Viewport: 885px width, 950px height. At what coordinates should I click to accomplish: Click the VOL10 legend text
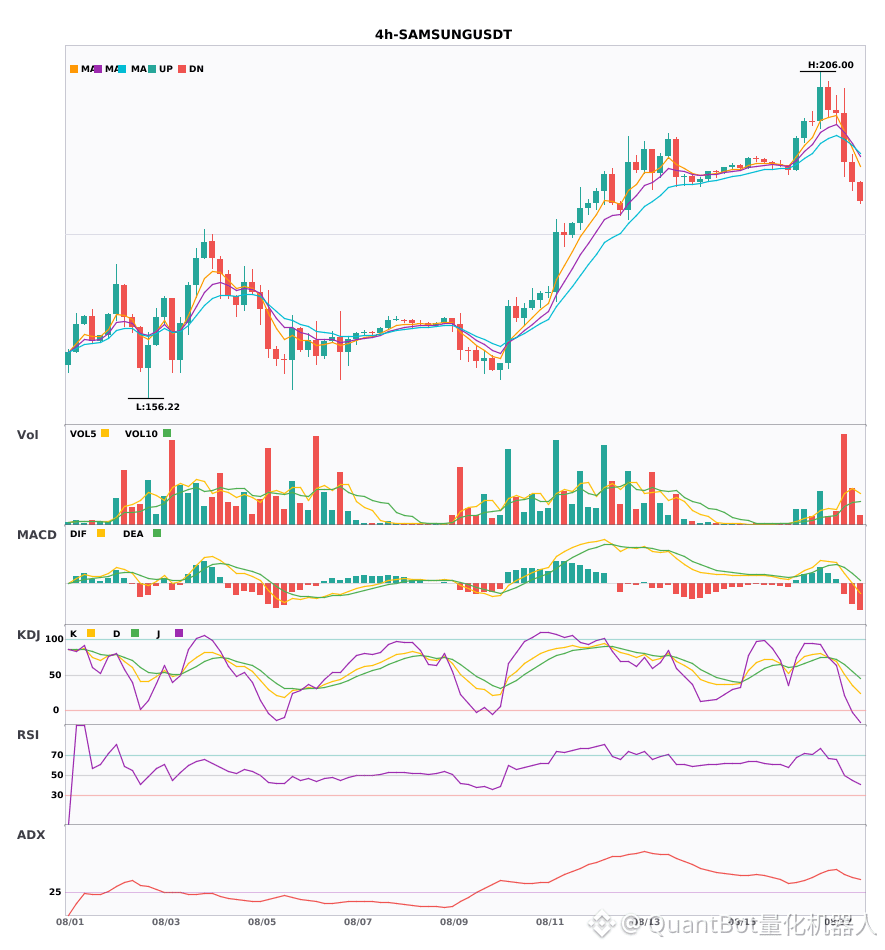[x=141, y=434]
